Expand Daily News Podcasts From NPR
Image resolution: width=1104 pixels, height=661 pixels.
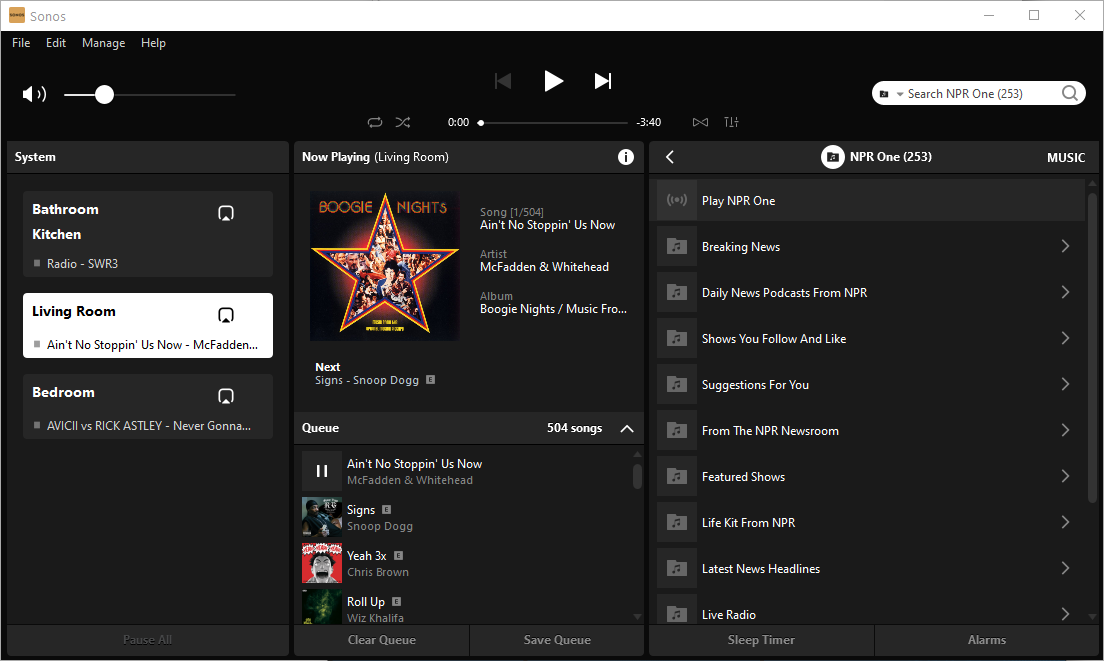tap(1065, 292)
